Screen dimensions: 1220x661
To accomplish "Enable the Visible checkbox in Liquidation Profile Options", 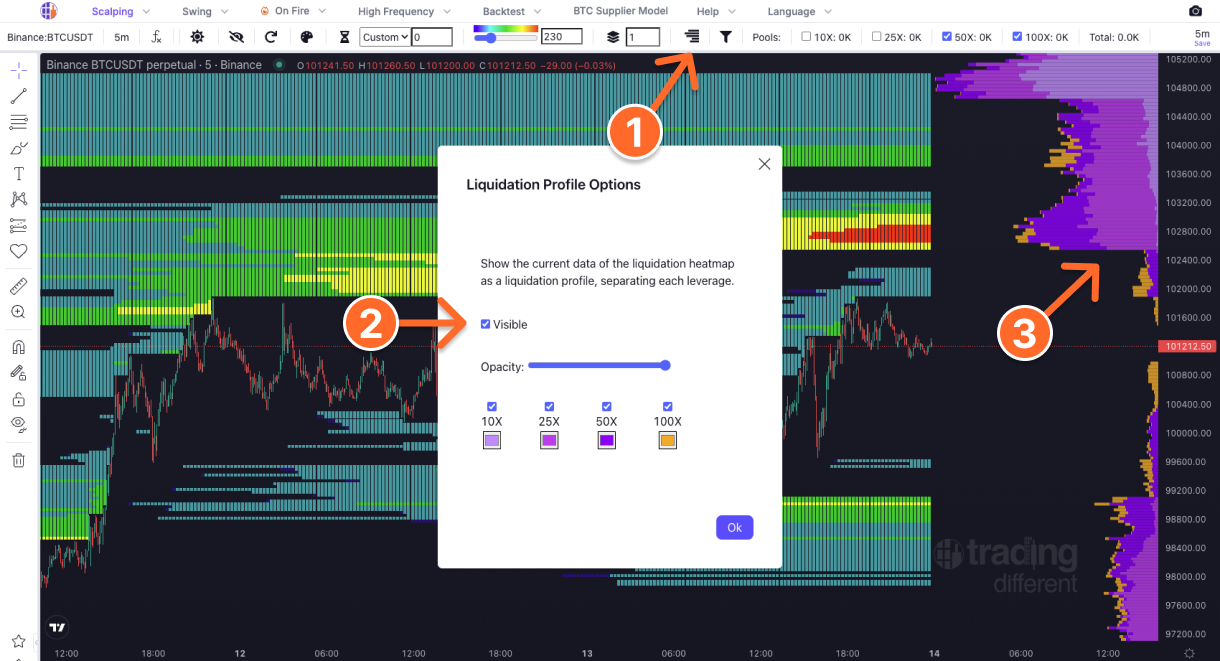I will click(x=486, y=324).
